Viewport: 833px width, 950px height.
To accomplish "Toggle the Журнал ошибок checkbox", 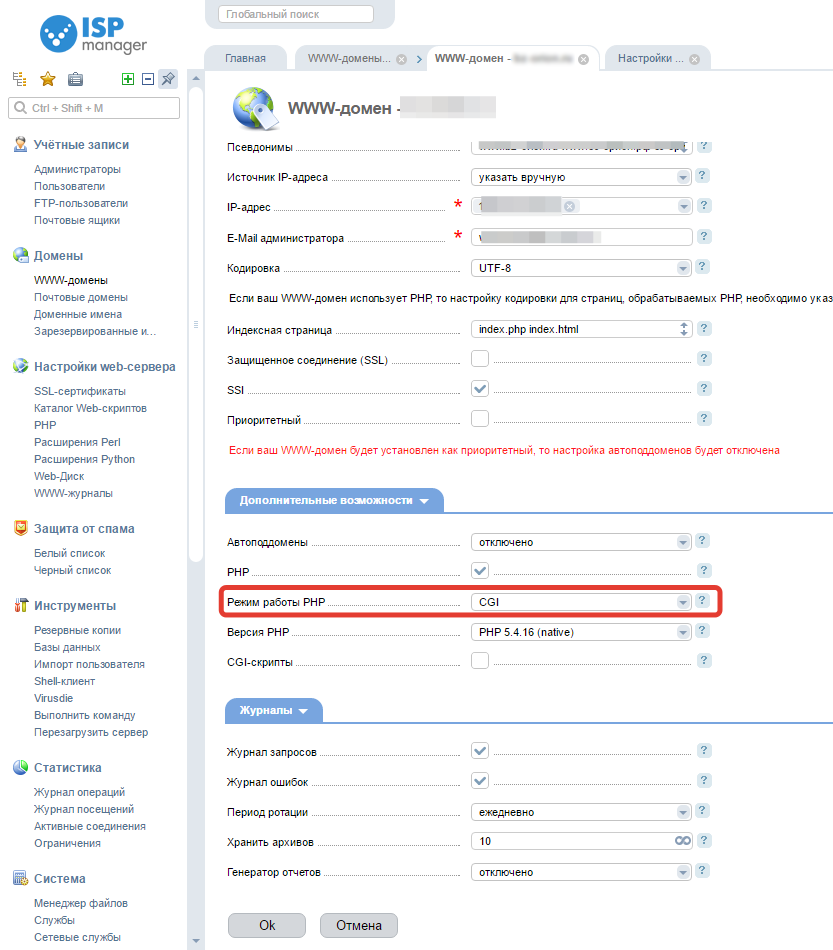I will [x=480, y=780].
